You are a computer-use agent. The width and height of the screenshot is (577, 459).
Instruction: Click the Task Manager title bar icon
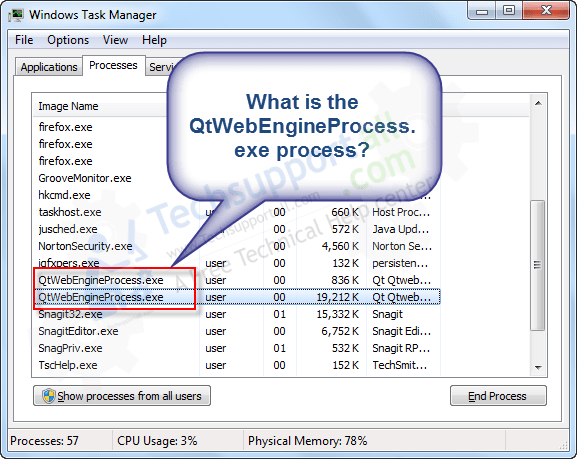coord(16,15)
